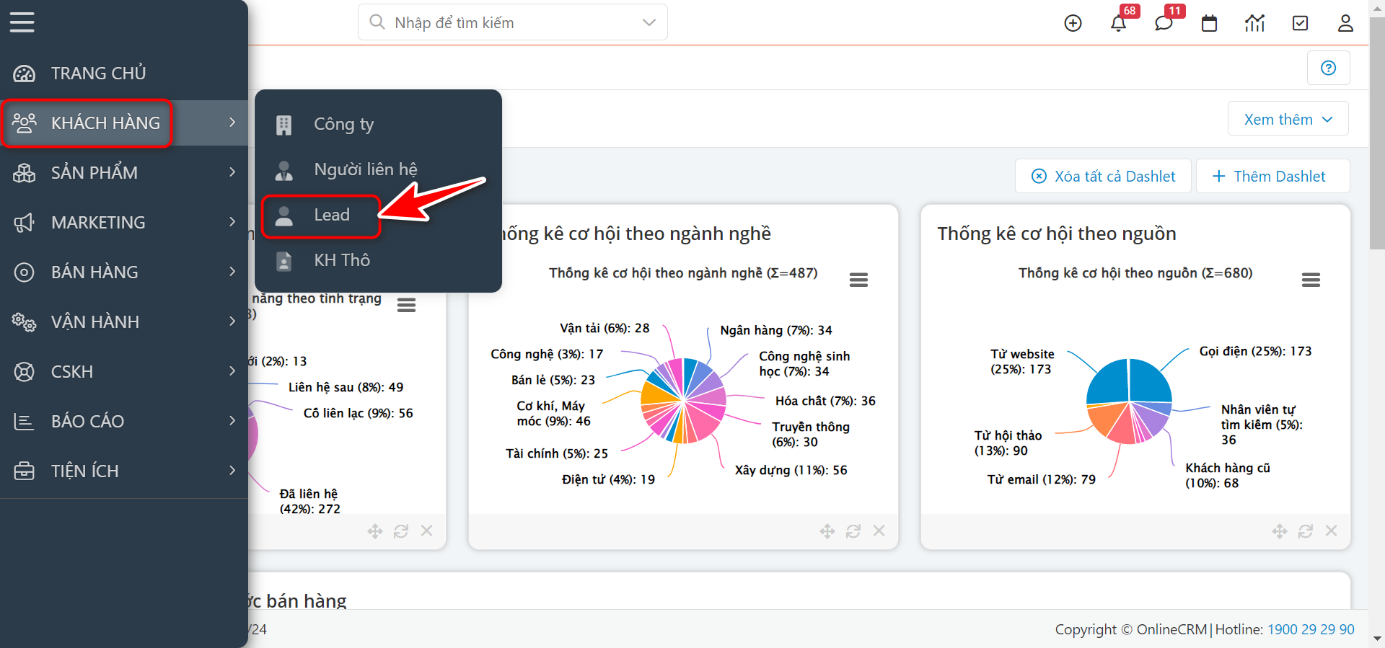
Task: Open the chart analytics icon in header
Action: click(1254, 23)
